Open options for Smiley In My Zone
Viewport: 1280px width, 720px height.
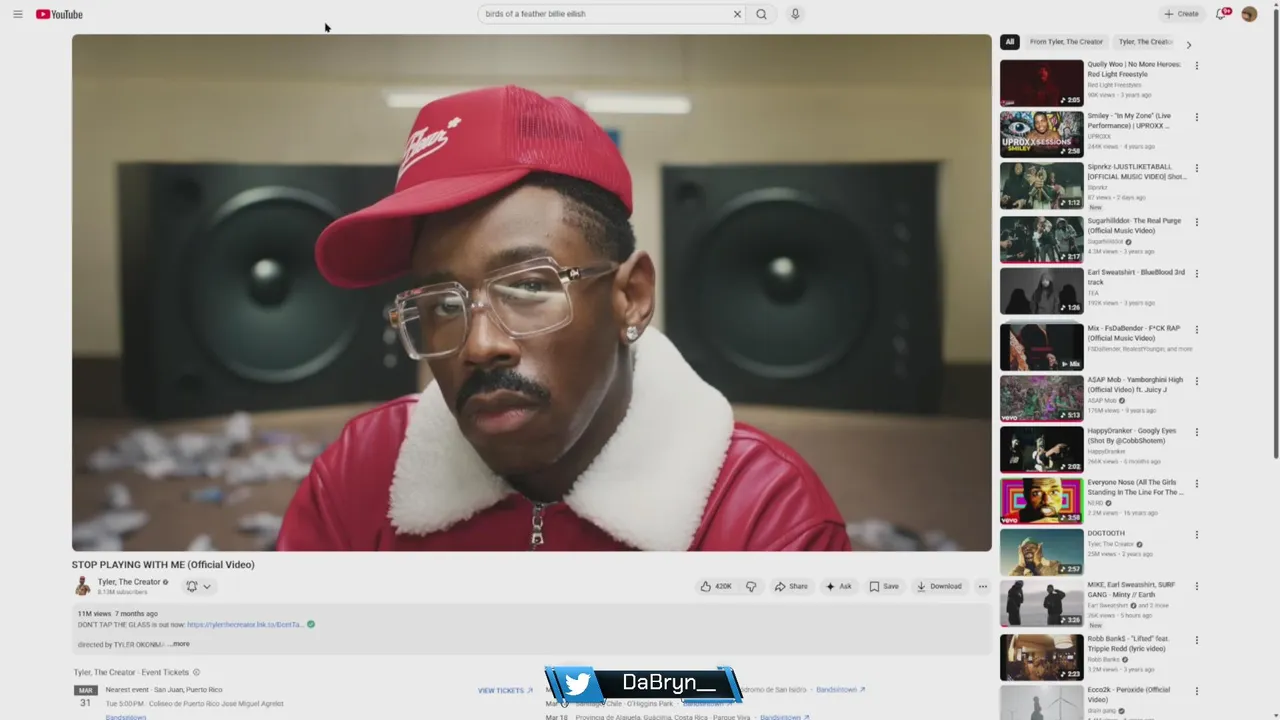pyautogui.click(x=1196, y=117)
